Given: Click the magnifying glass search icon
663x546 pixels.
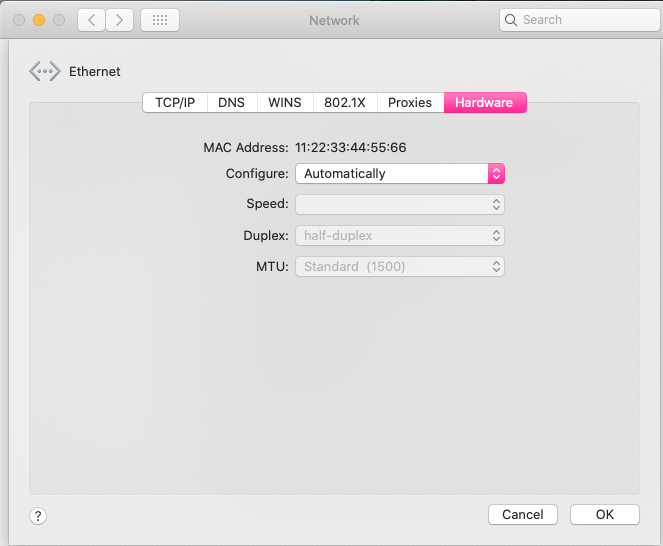Looking at the screenshot, I should coord(511,20).
